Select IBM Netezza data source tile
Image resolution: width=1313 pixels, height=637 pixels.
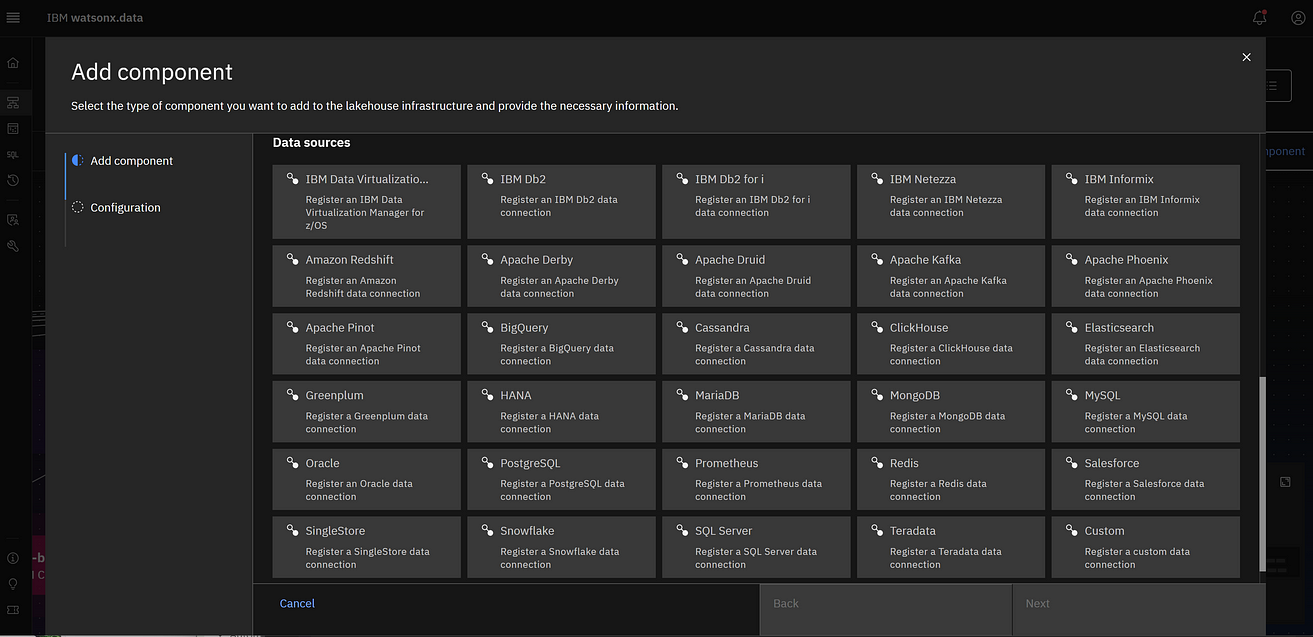pyautogui.click(x=951, y=202)
